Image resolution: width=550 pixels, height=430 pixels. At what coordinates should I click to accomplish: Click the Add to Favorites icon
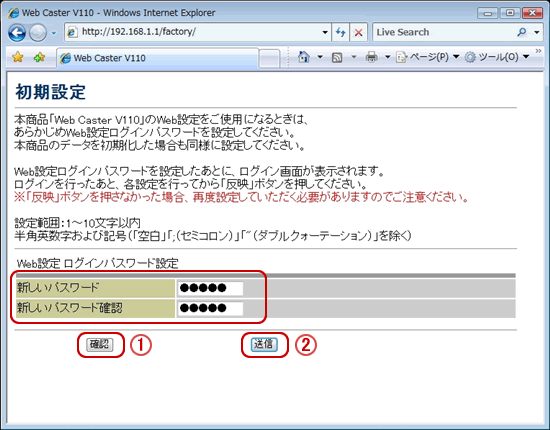[39, 57]
